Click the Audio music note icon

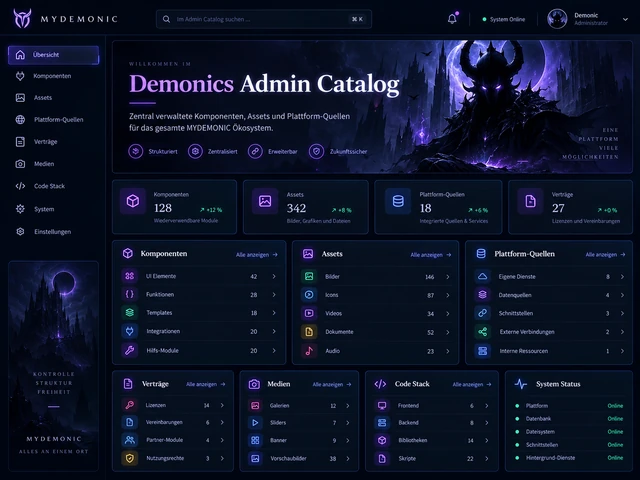[309, 351]
